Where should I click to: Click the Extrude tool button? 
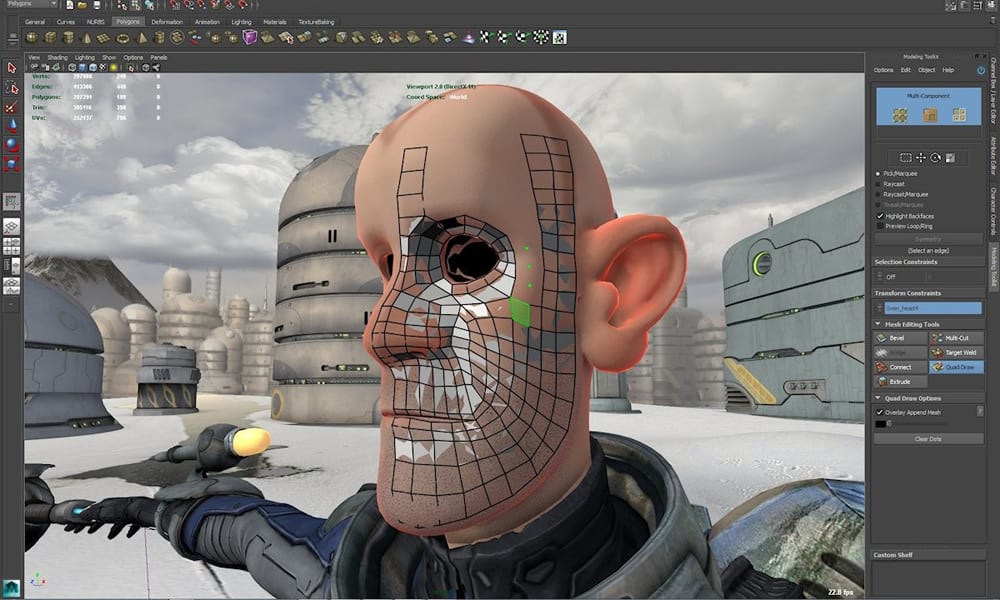tap(901, 382)
